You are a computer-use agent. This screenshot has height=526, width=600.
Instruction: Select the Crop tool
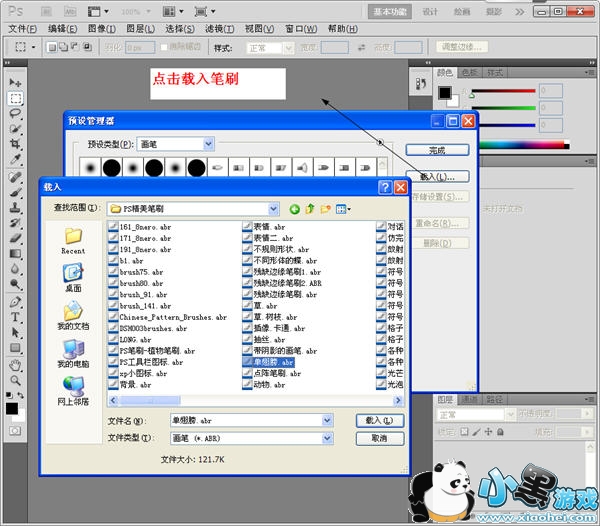point(16,144)
